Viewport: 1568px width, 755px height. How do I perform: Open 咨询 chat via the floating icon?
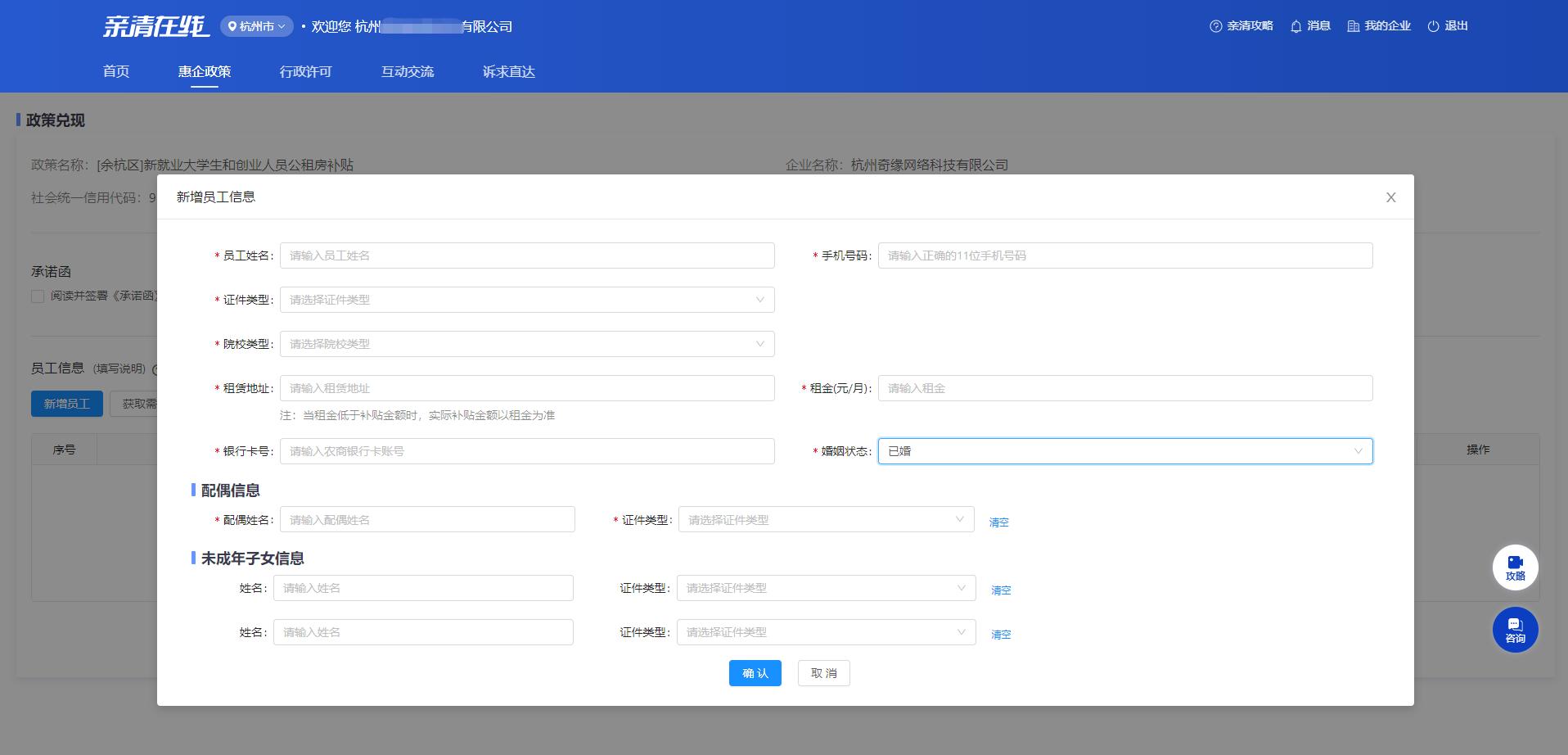[x=1515, y=630]
